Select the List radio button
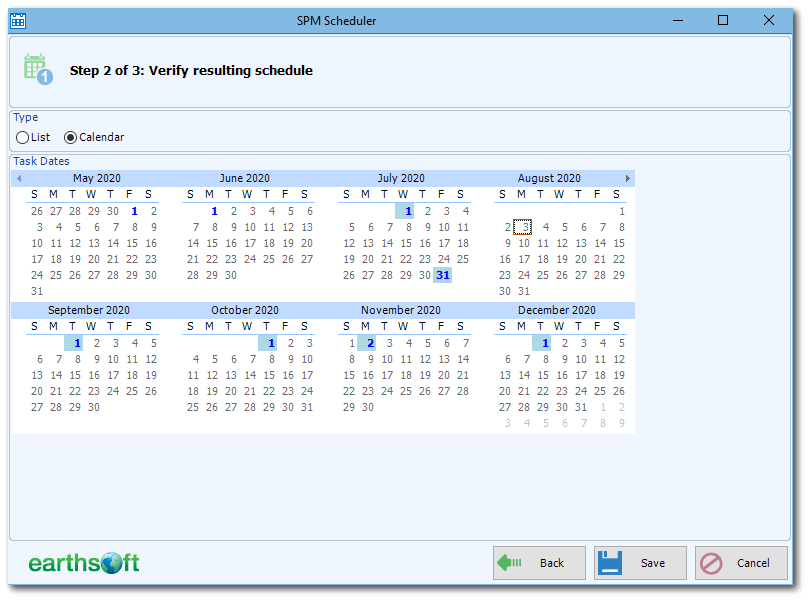809x601 pixels. (x=21, y=137)
